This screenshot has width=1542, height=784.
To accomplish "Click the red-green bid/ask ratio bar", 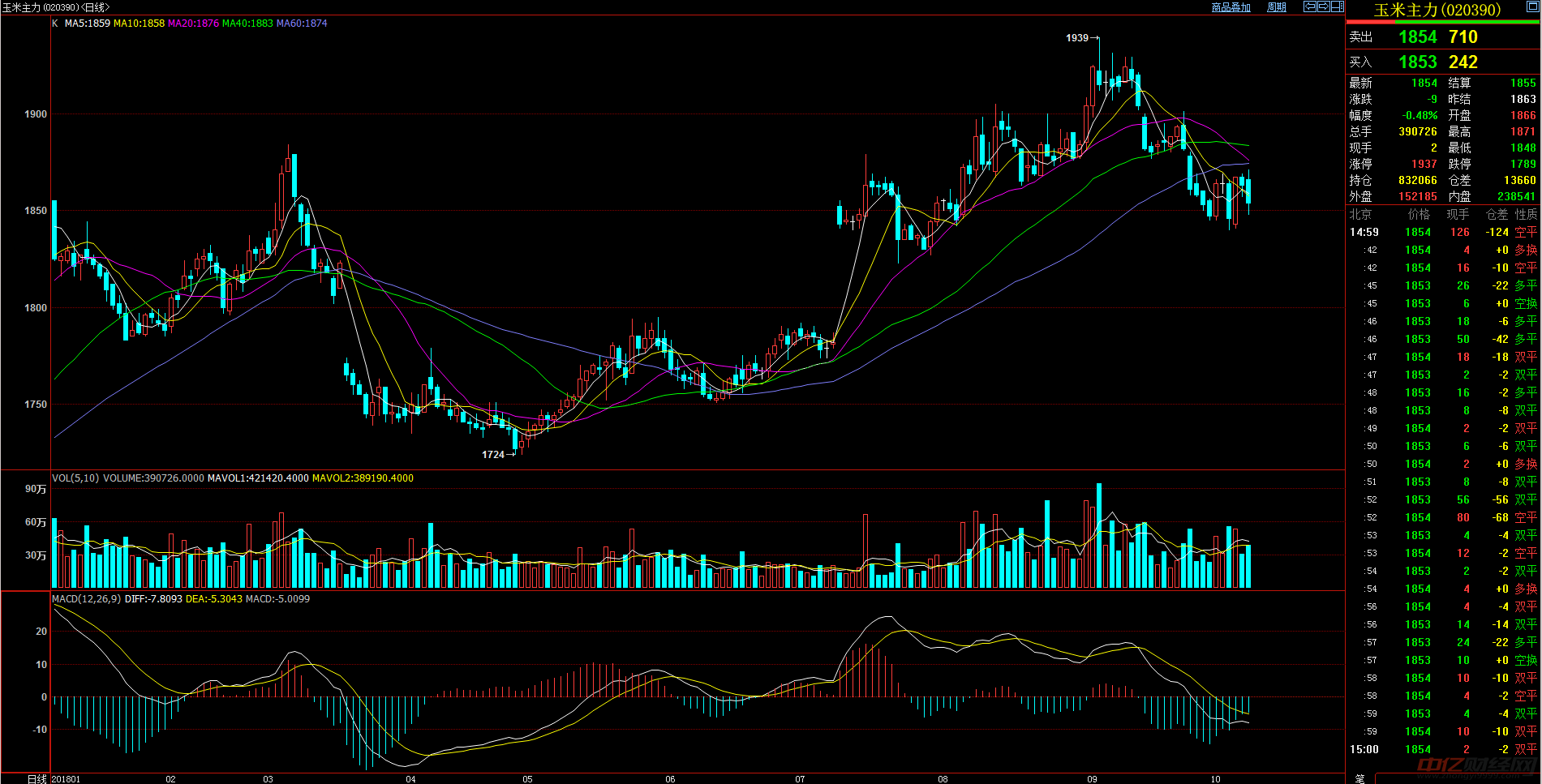I will coord(1442,22).
